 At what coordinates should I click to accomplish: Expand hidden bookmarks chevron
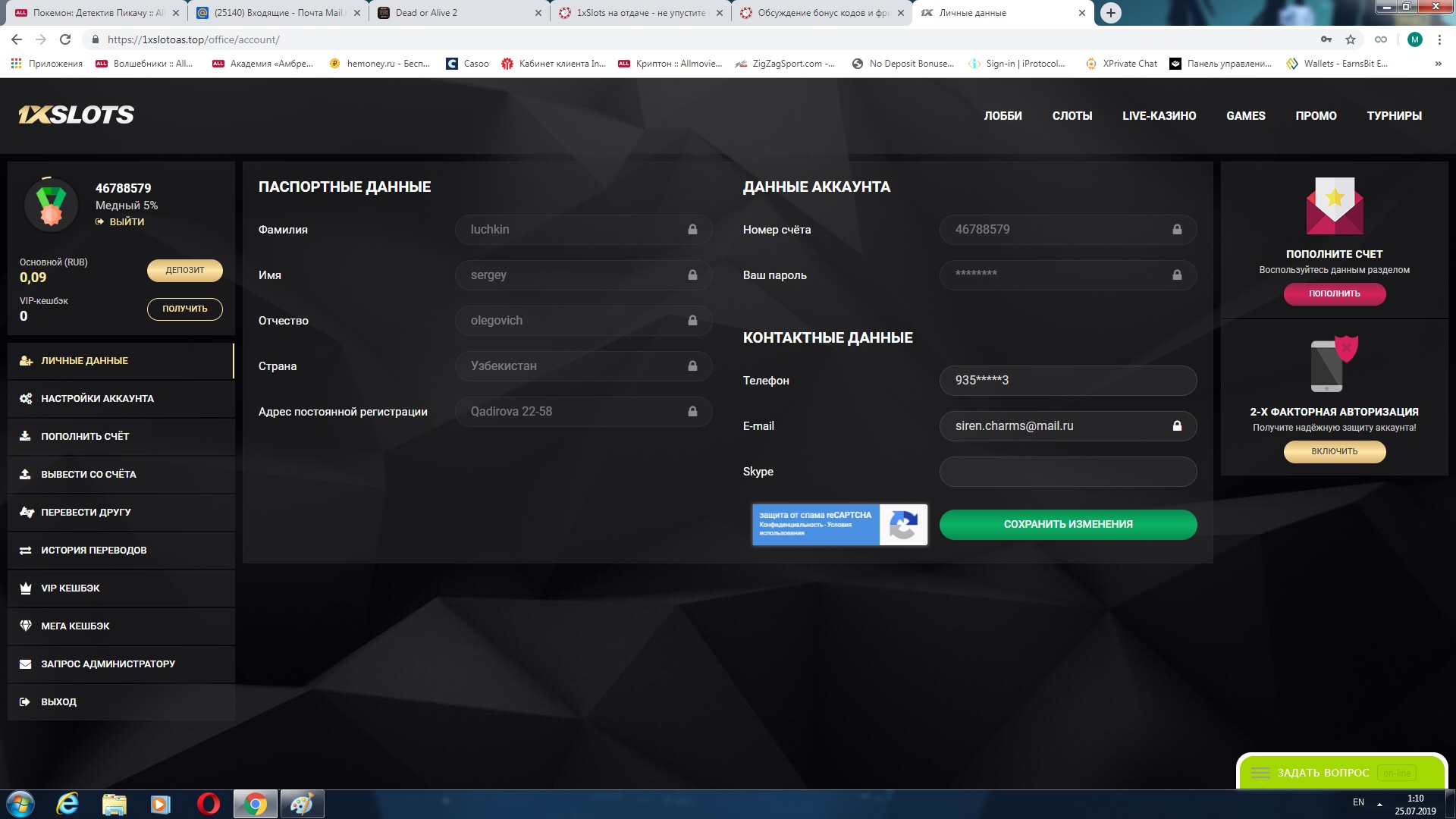coord(1438,64)
